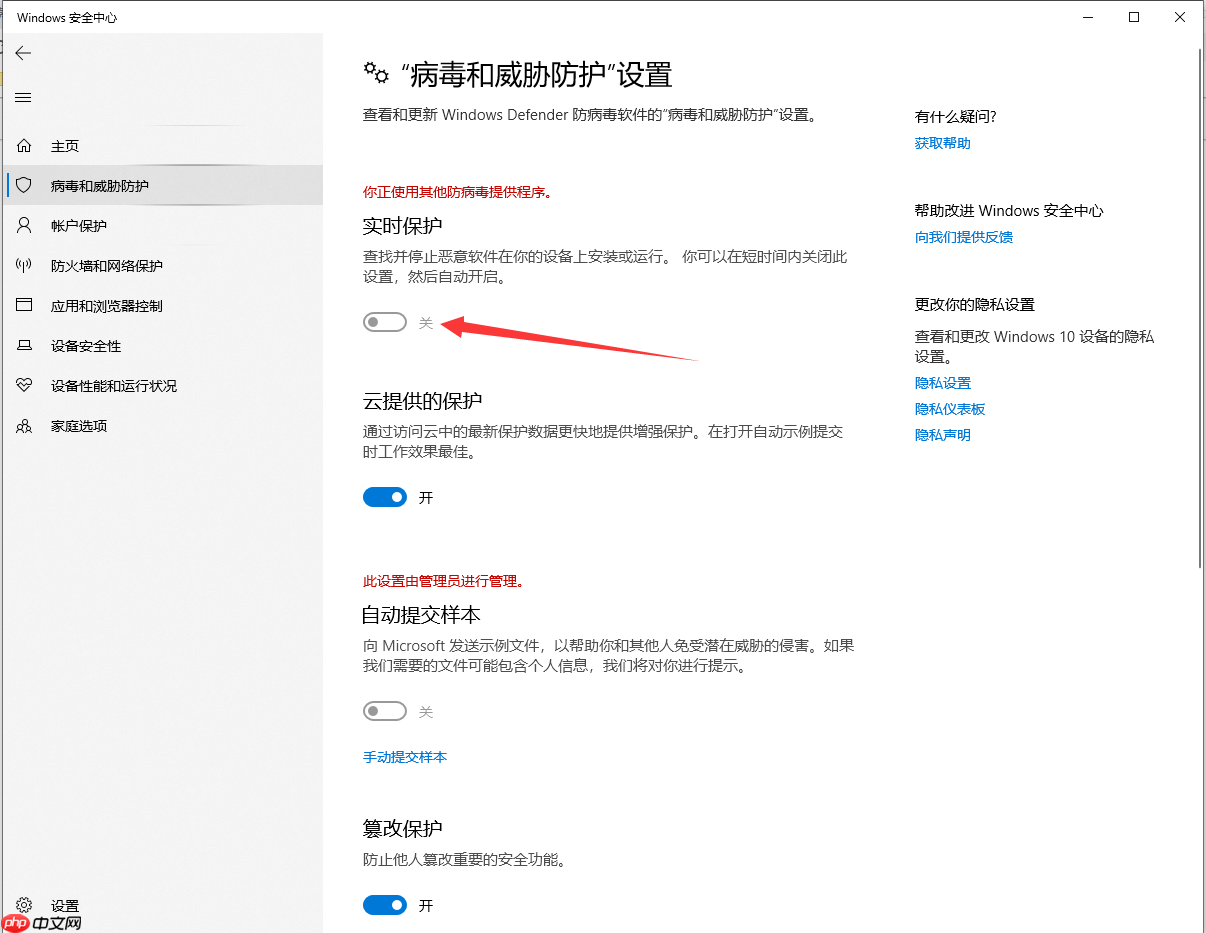Click the 帐户保护 person icon

(23, 225)
